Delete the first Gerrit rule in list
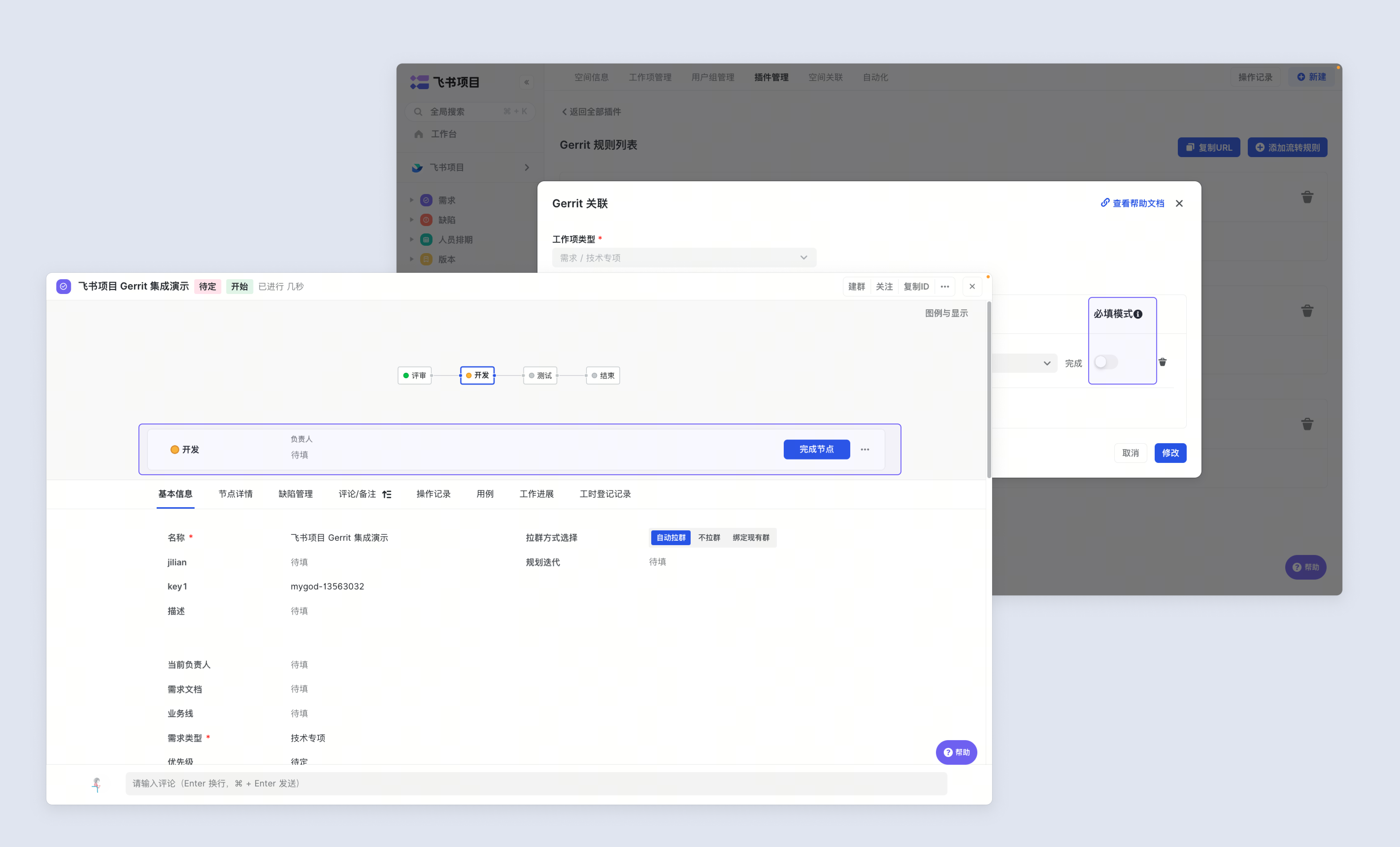This screenshot has height=847, width=1400. (x=1307, y=197)
